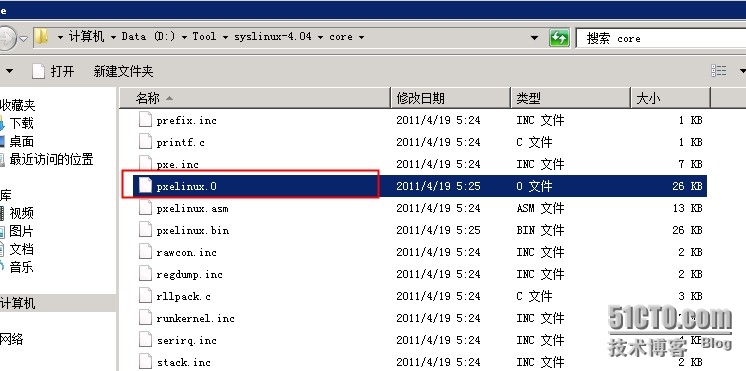The height and width of the screenshot is (371, 746).
Task: Expand the dropdown arrow after syslinux-4.04
Action: click(x=320, y=37)
